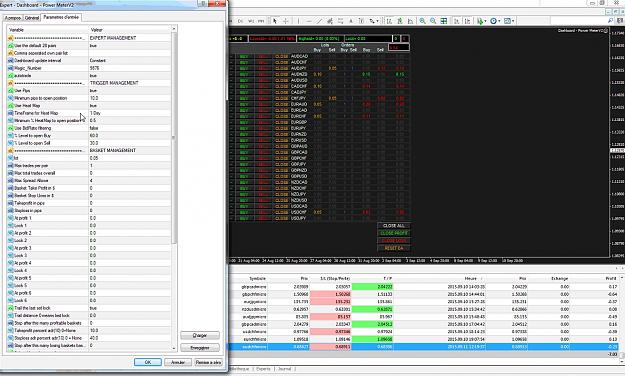
Task: Switch to candlestick chart display
Action: click(400, 21)
